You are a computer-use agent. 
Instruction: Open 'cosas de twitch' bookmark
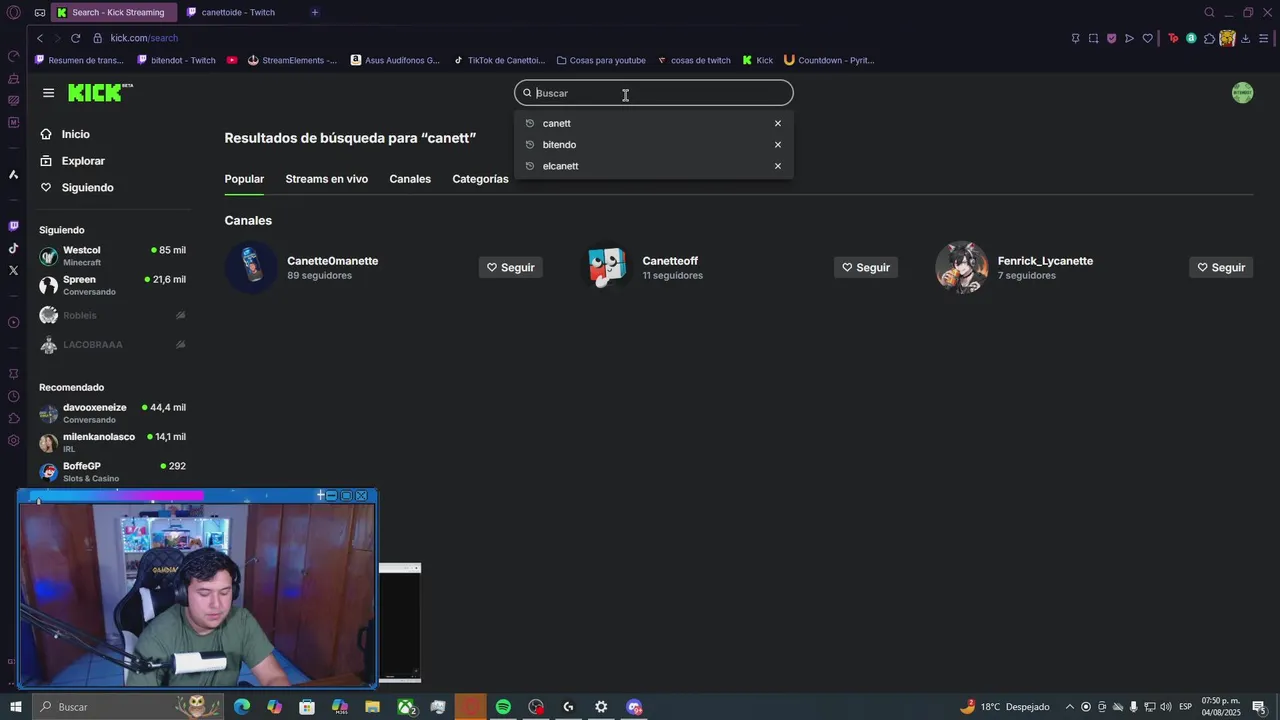(x=694, y=60)
